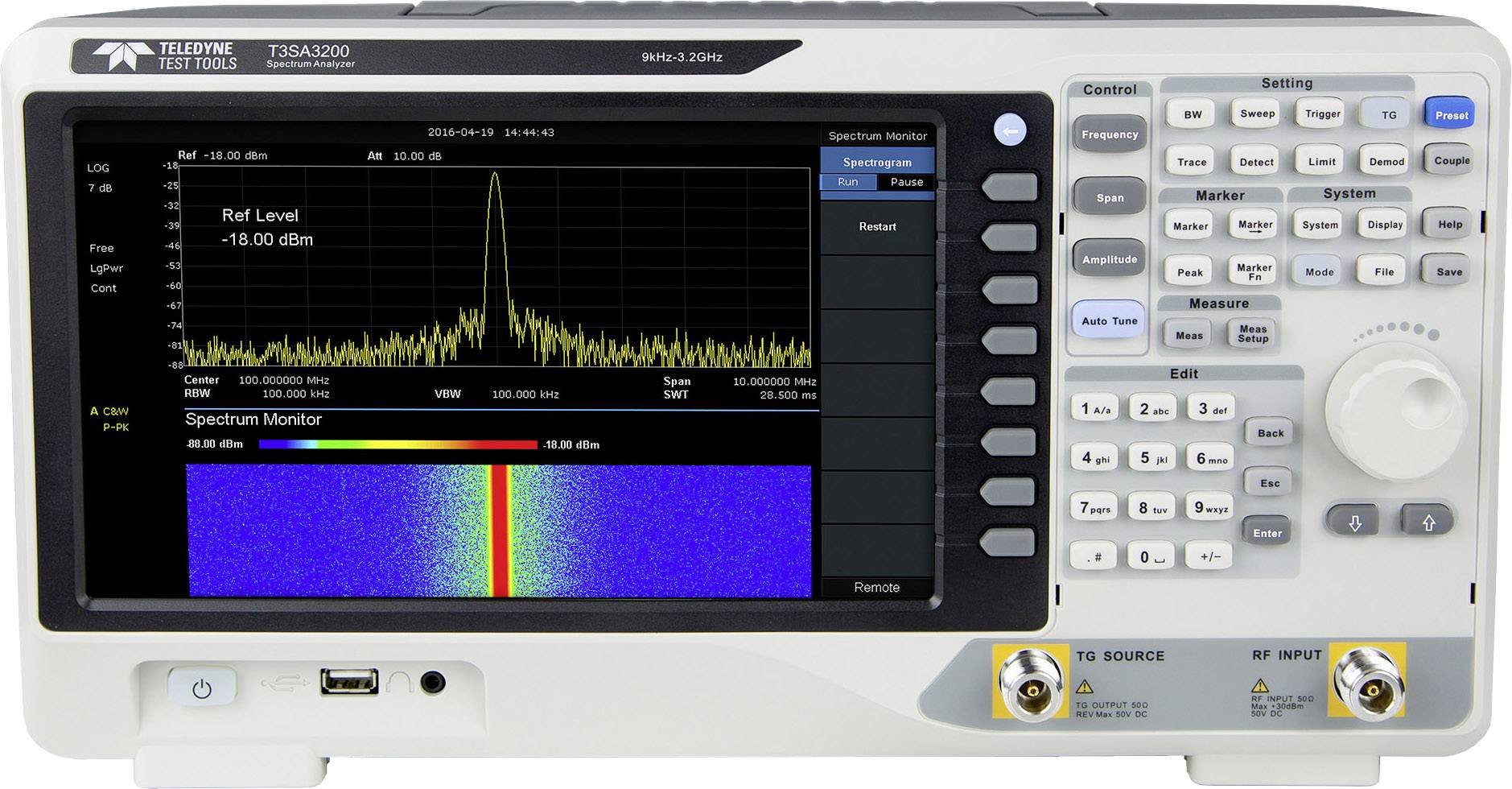This screenshot has height=789, width=1512.
Task: Activate Auto Tune
Action: [1109, 320]
